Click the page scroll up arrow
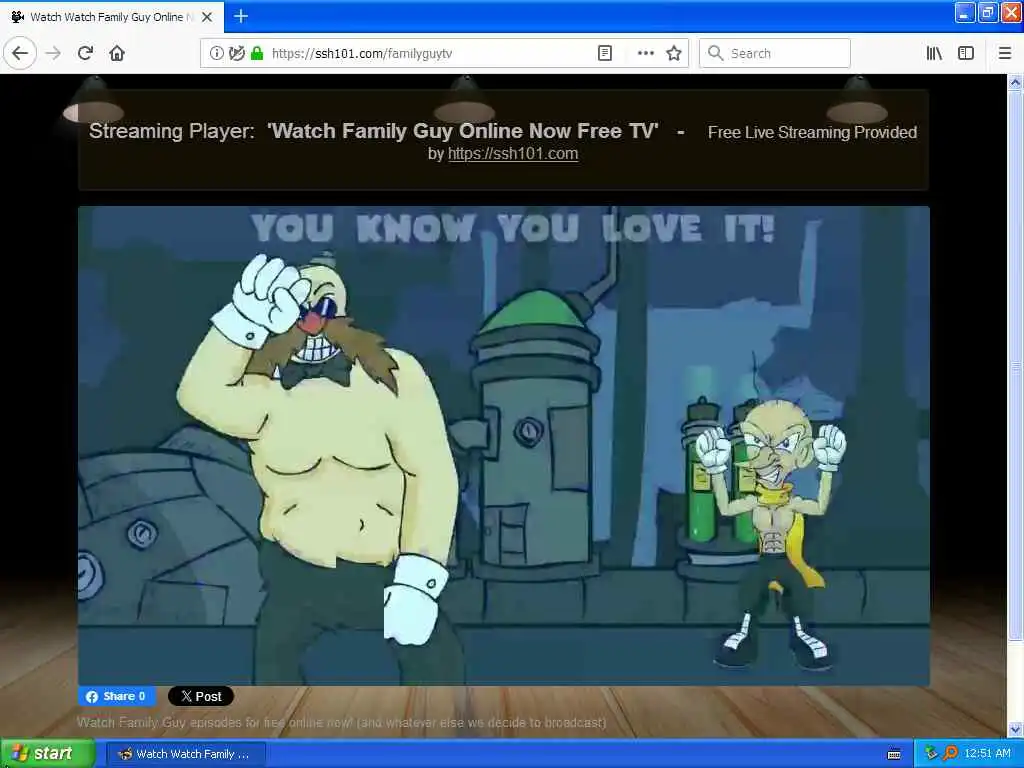1024x768 pixels. click(x=1015, y=82)
